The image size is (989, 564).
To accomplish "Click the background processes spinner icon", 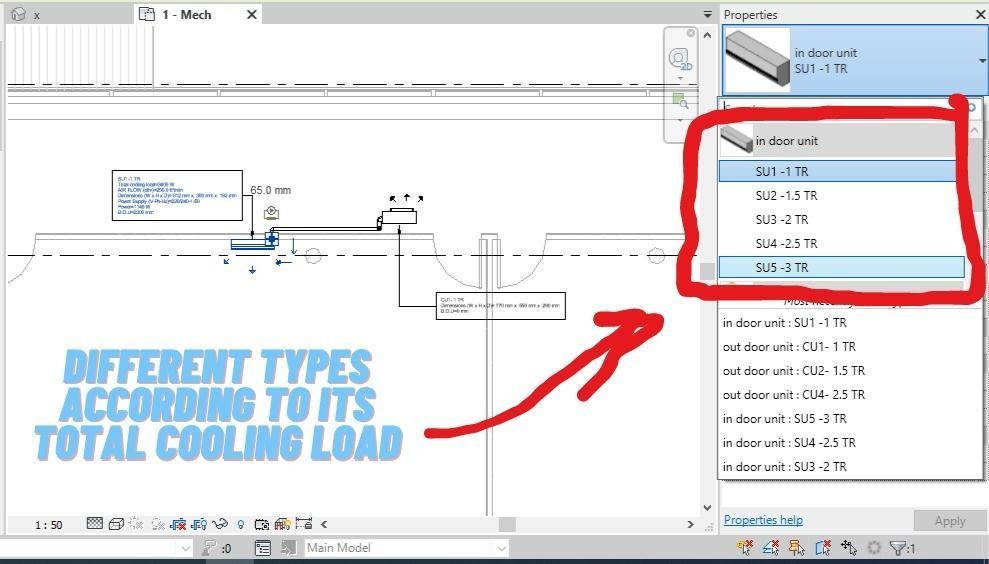I will click(874, 547).
